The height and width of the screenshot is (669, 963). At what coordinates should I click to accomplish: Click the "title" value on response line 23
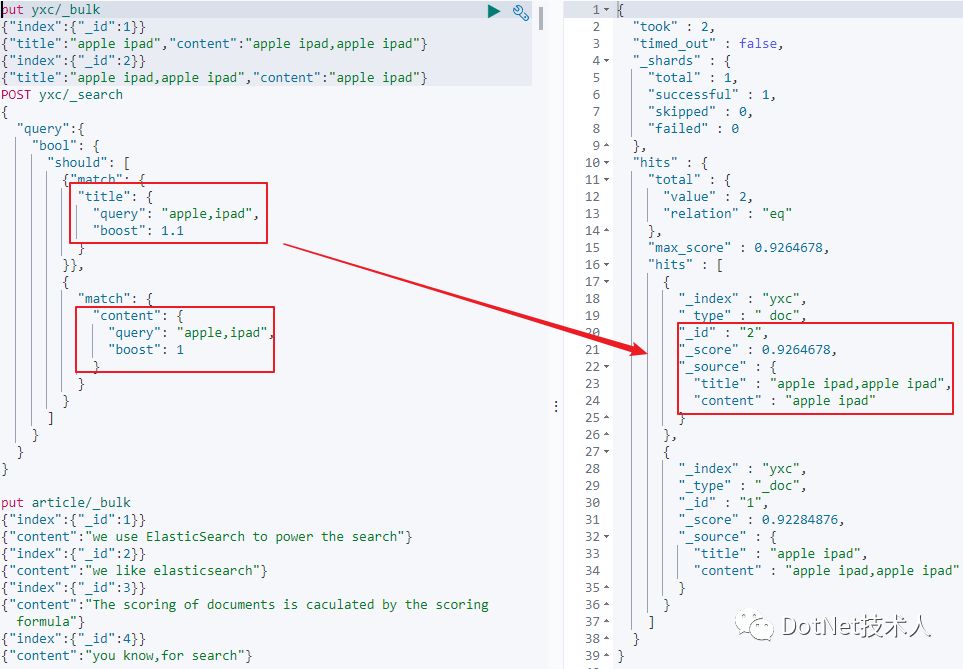pyautogui.click(x=857, y=384)
